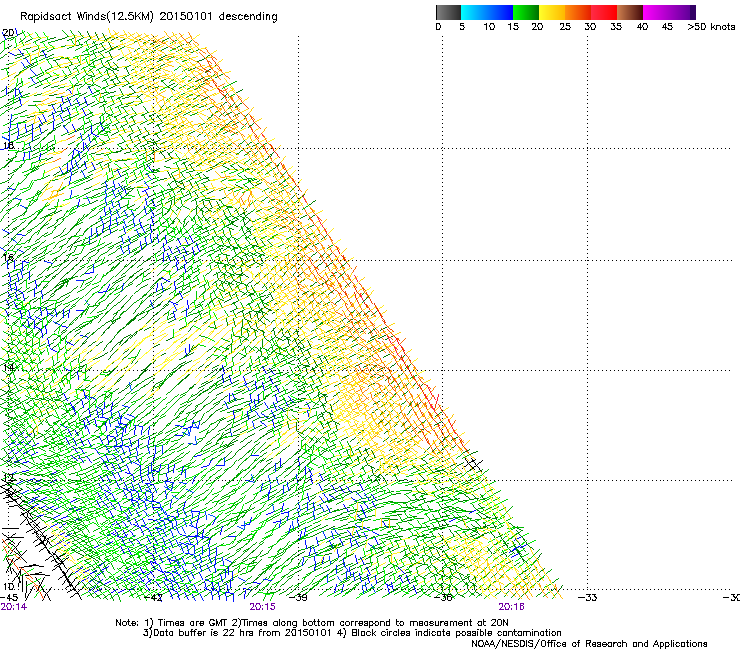Click the purple time label 20:14
Viewport: 740px width, 650px height.
(14, 607)
